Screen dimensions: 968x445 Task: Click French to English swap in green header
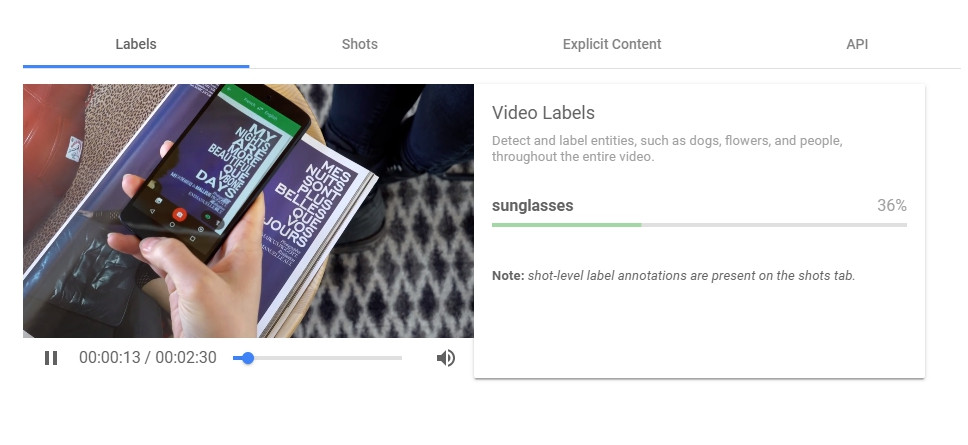pyautogui.click(x=260, y=107)
